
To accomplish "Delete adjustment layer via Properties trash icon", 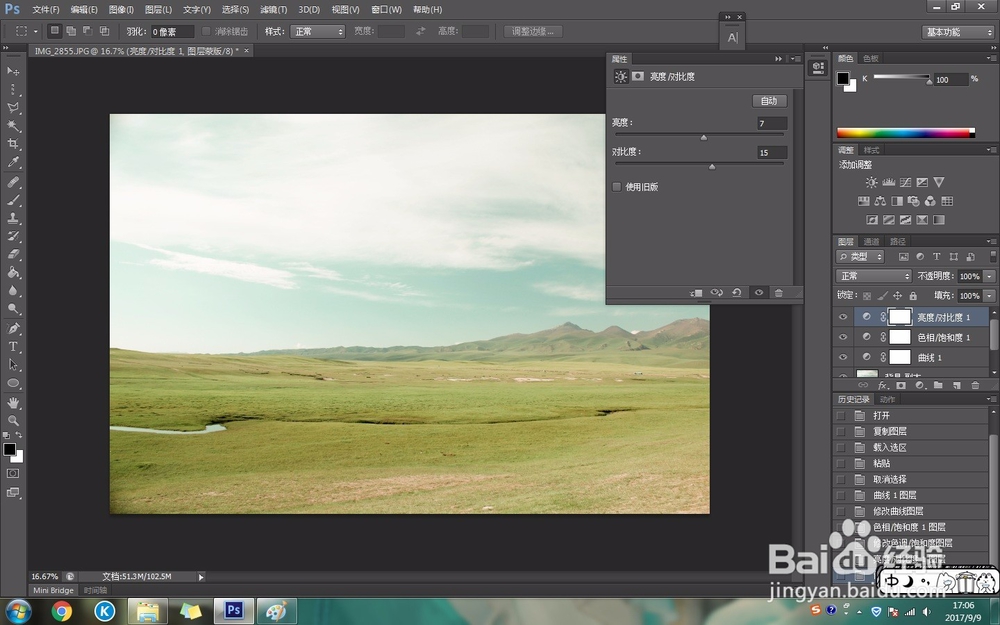I will tap(779, 293).
